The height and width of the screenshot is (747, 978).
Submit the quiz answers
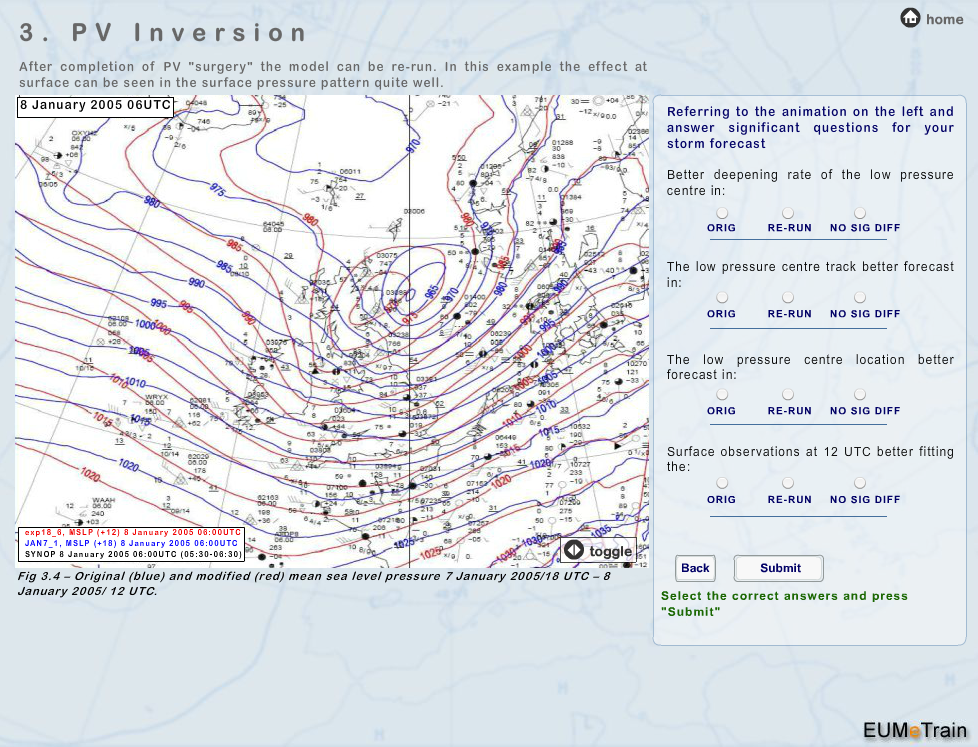click(779, 568)
